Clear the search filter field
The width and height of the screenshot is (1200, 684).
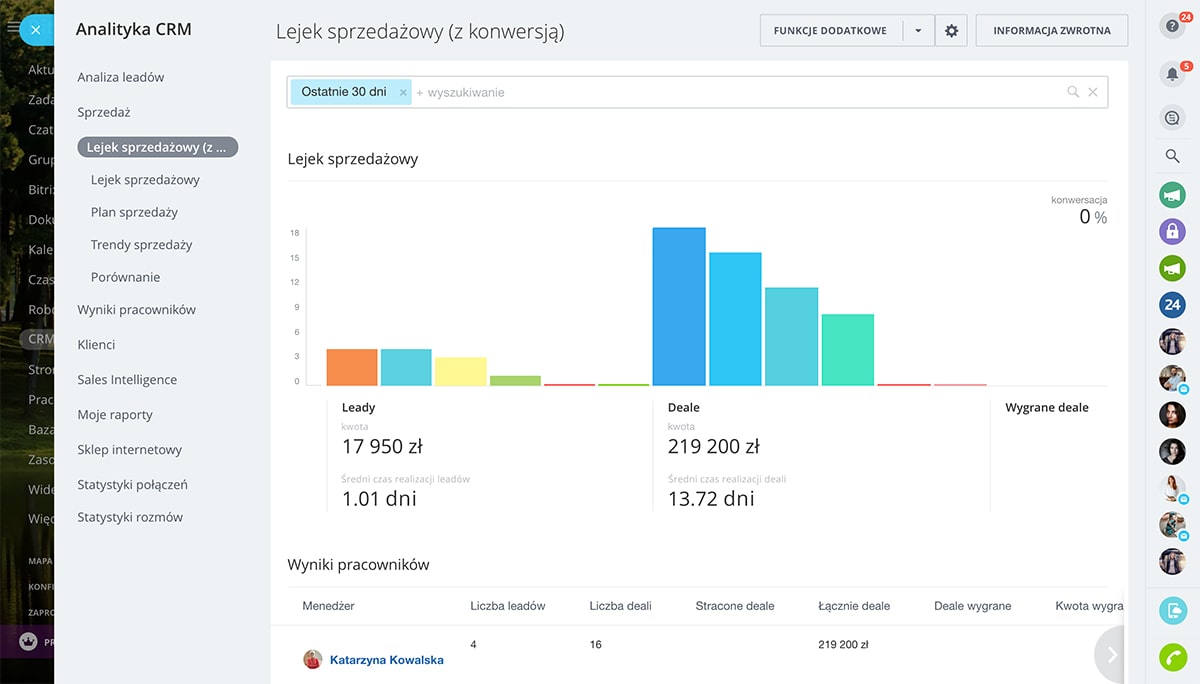(x=1093, y=92)
